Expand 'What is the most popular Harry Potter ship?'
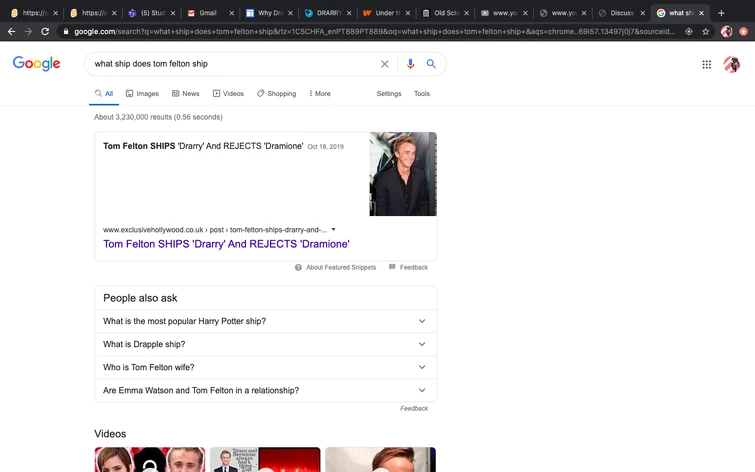Viewport: 755px width, 472px height. pyautogui.click(x=265, y=321)
